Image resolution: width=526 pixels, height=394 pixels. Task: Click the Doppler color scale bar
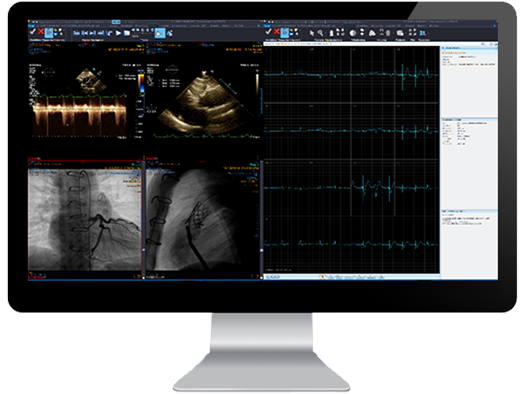142,84
